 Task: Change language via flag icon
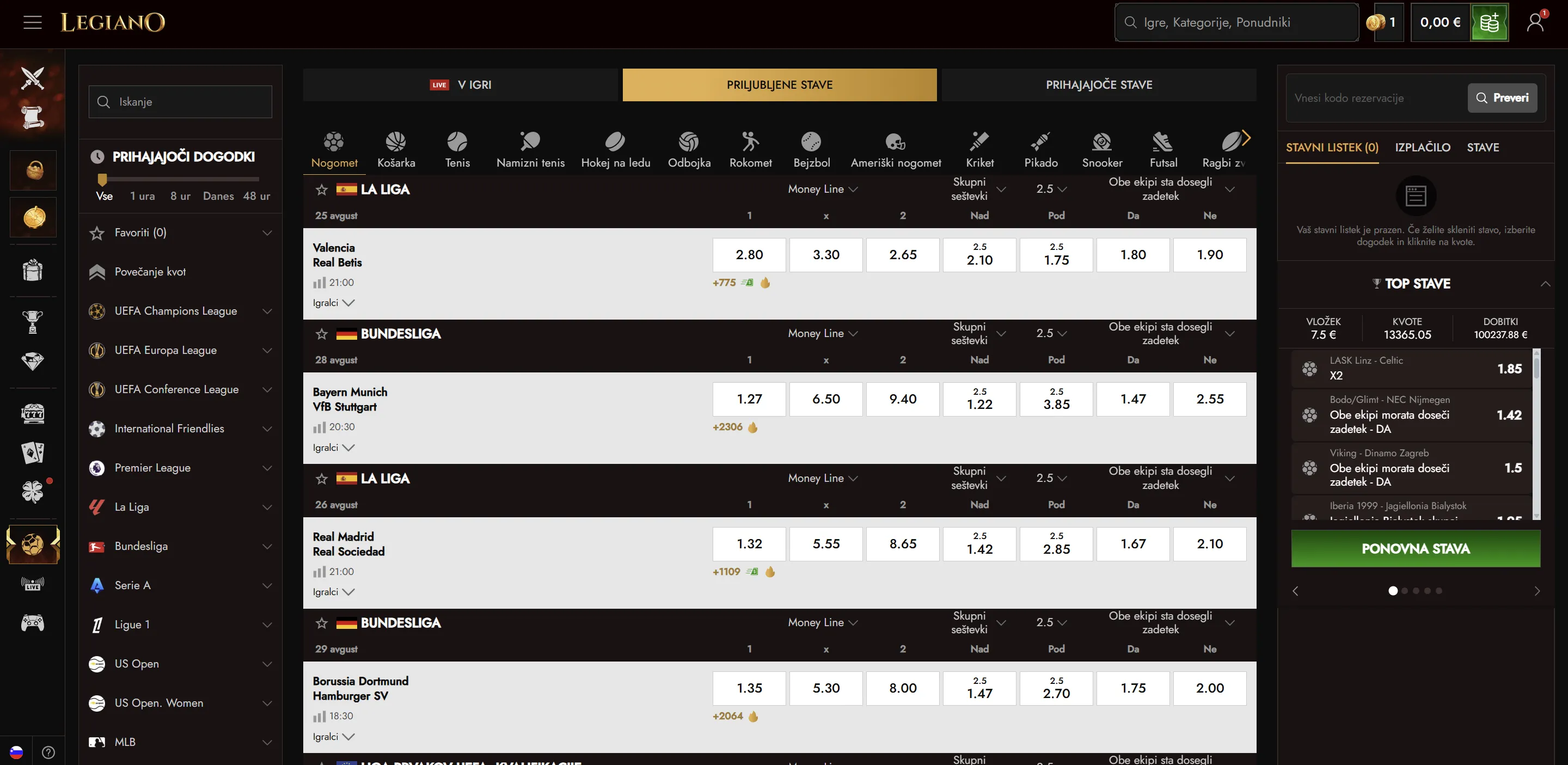16,752
